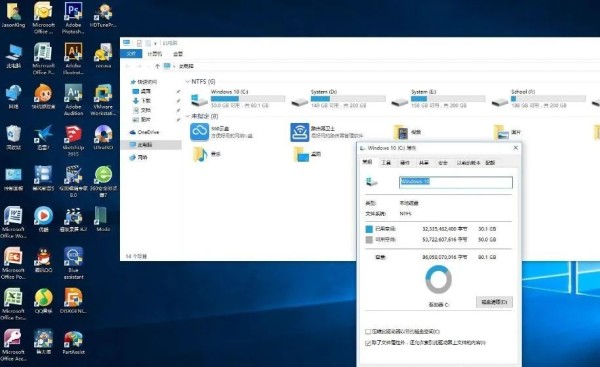The image size is (600, 367).
Task: Expand the address bar path chevron
Action: pos(174,66)
